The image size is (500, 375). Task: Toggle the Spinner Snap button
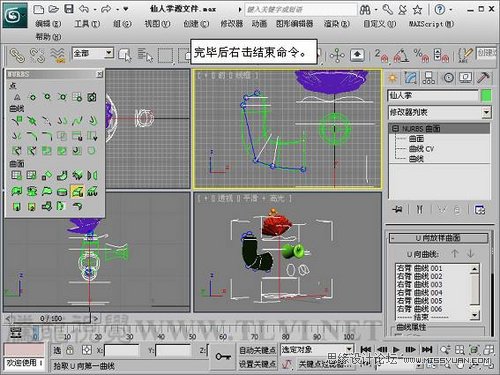click(x=441, y=55)
